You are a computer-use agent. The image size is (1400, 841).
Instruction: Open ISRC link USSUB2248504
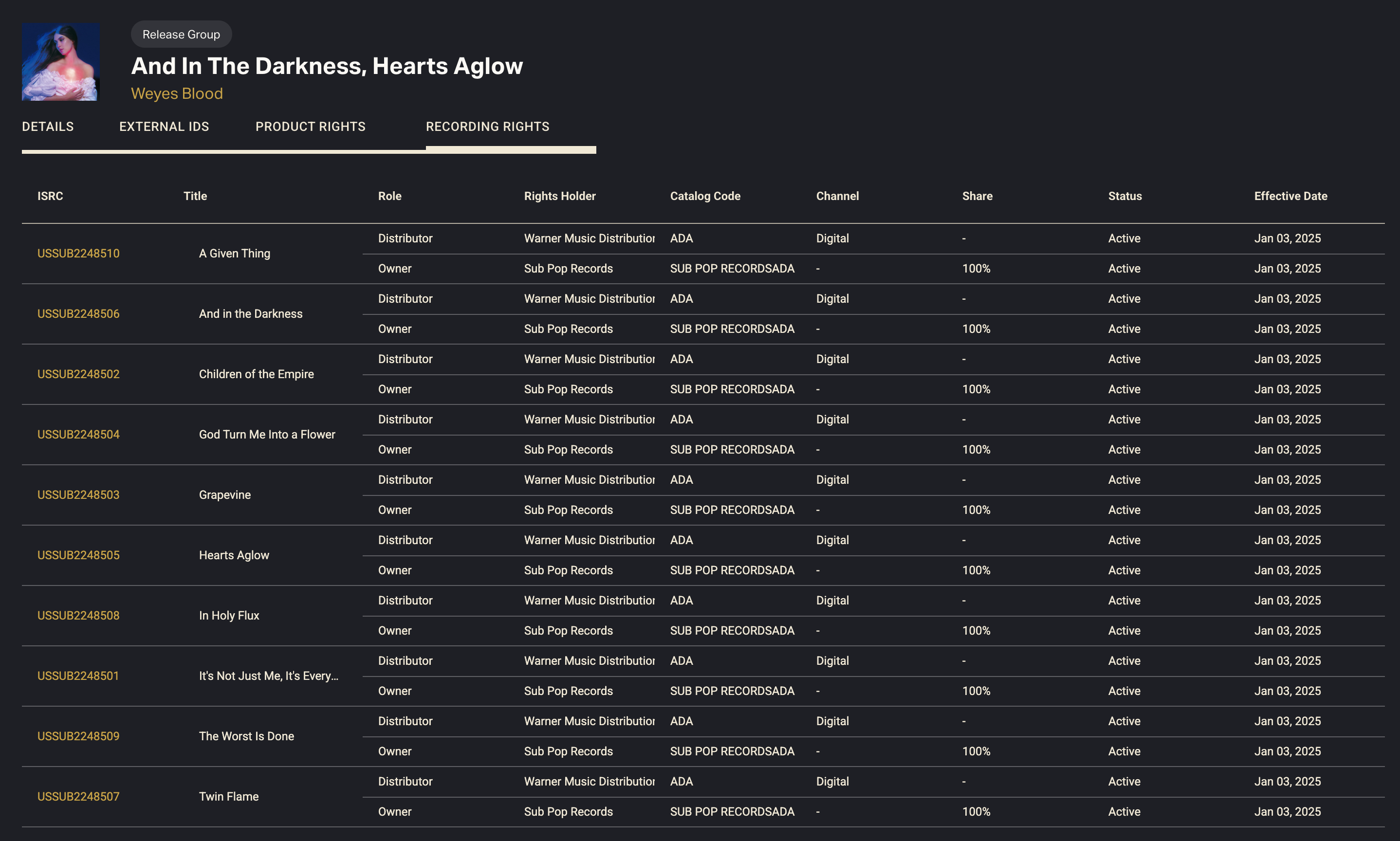78,434
